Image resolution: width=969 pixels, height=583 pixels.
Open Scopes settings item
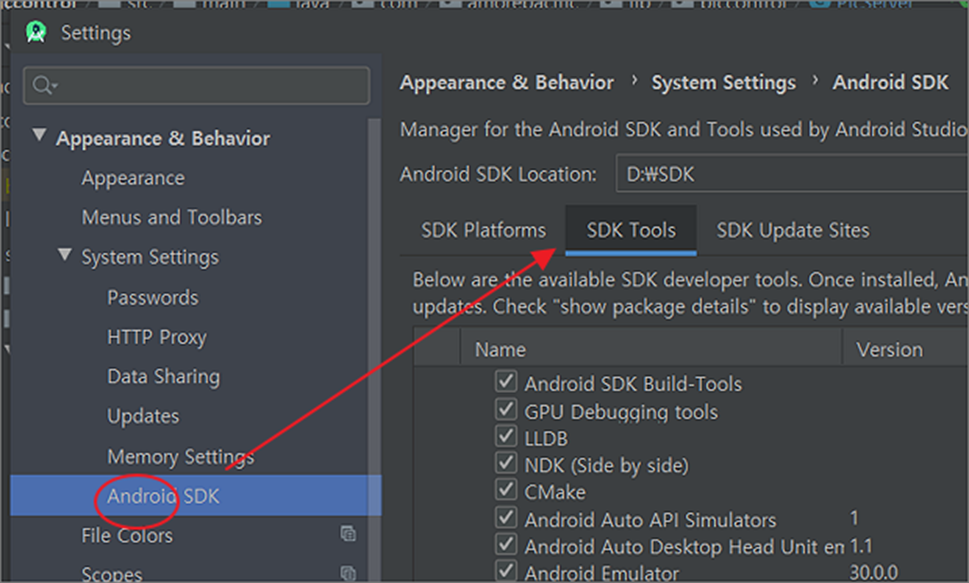pyautogui.click(x=112, y=574)
